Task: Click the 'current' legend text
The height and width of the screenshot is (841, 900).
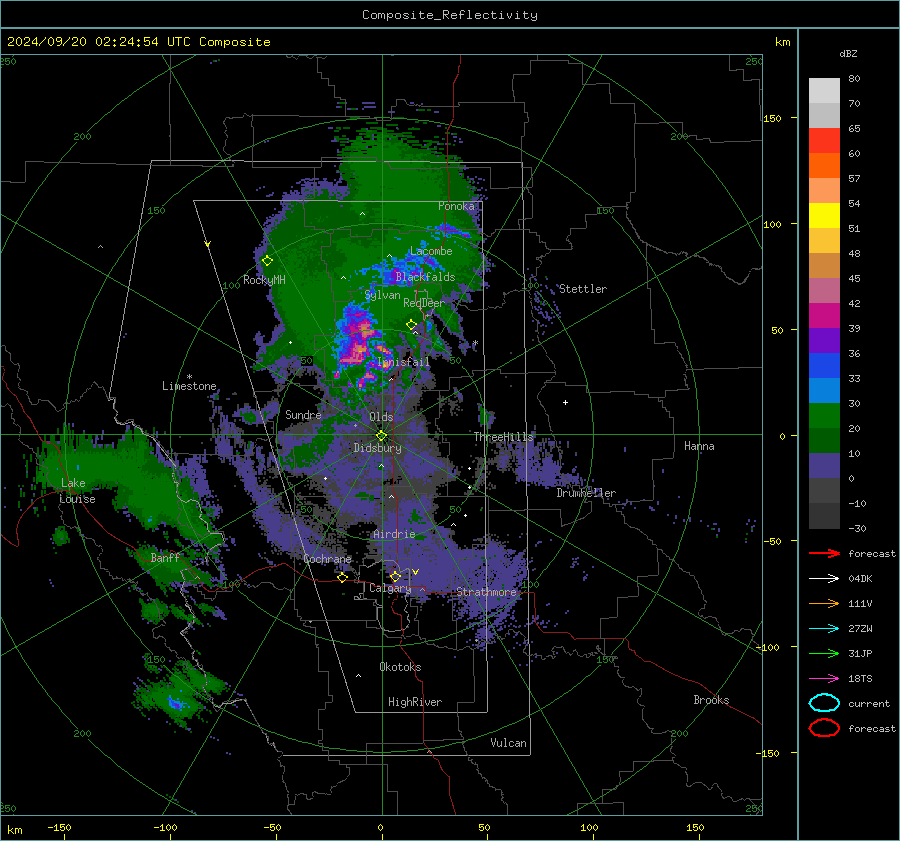Action: [x=869, y=703]
